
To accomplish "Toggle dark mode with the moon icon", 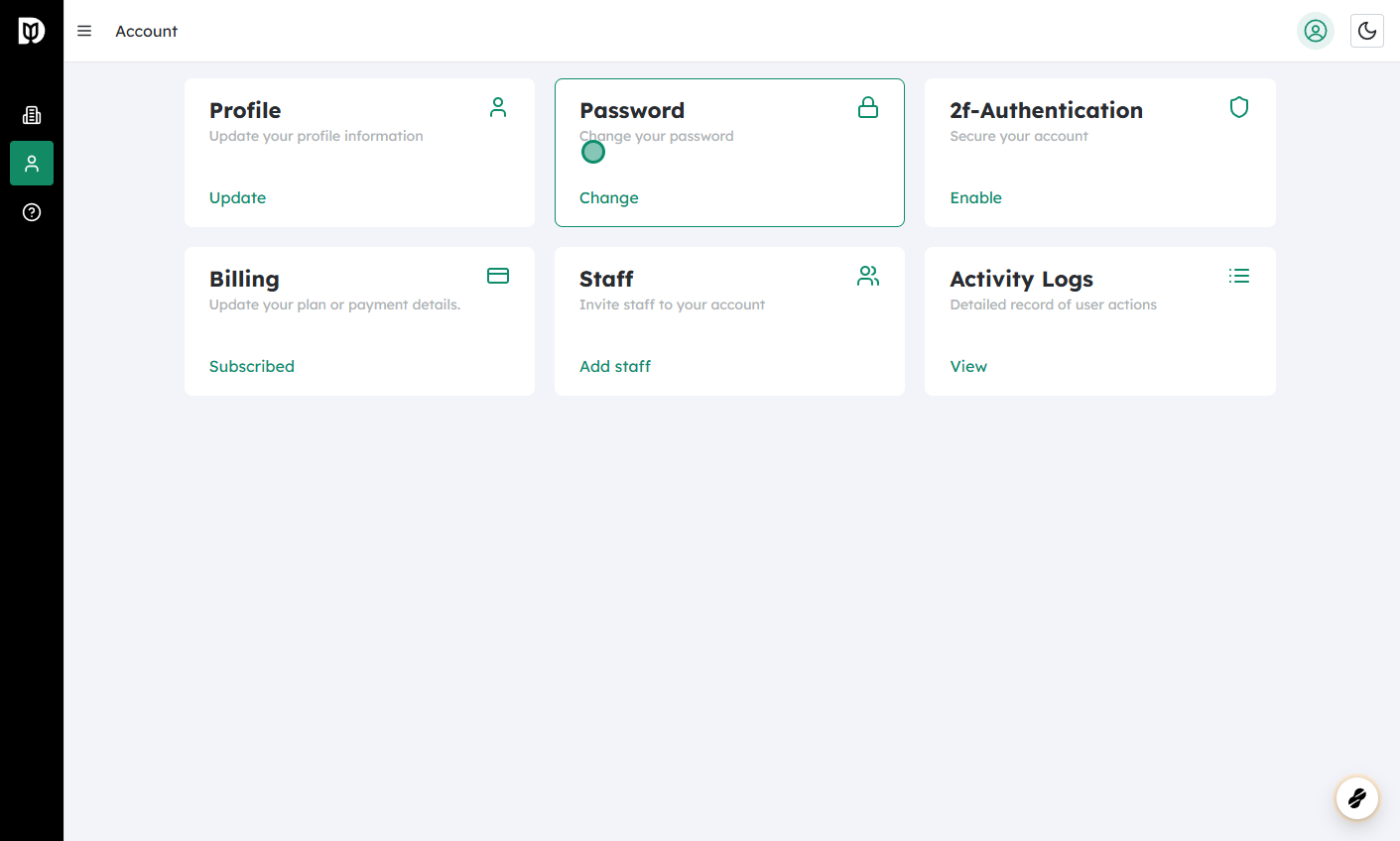I will [x=1366, y=31].
